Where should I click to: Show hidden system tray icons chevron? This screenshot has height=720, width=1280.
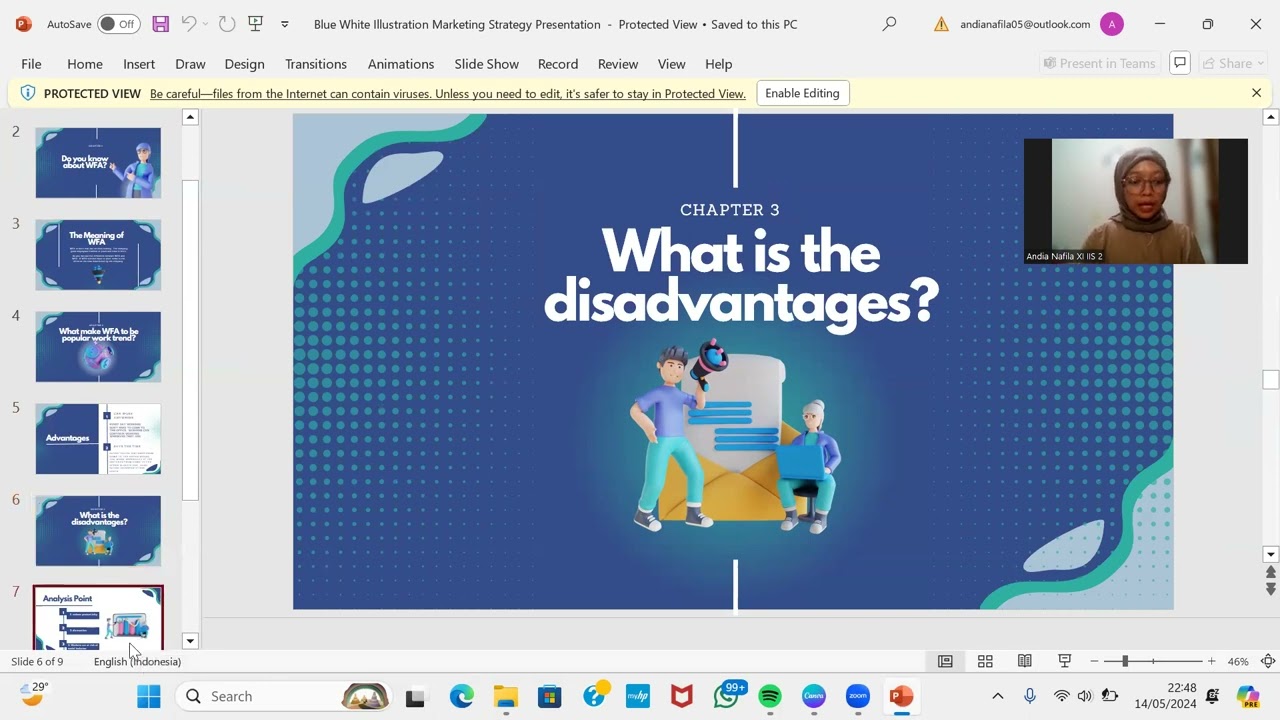pyautogui.click(x=997, y=696)
